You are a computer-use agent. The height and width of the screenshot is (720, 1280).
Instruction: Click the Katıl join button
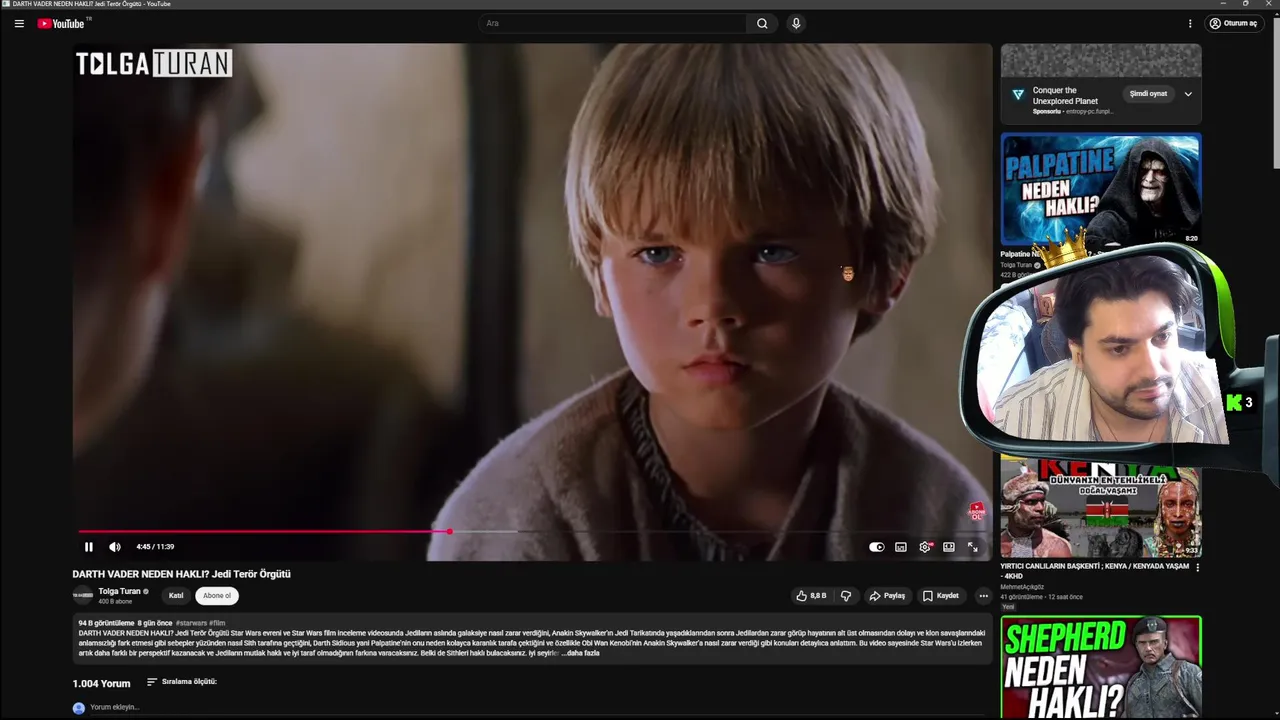[x=176, y=595]
